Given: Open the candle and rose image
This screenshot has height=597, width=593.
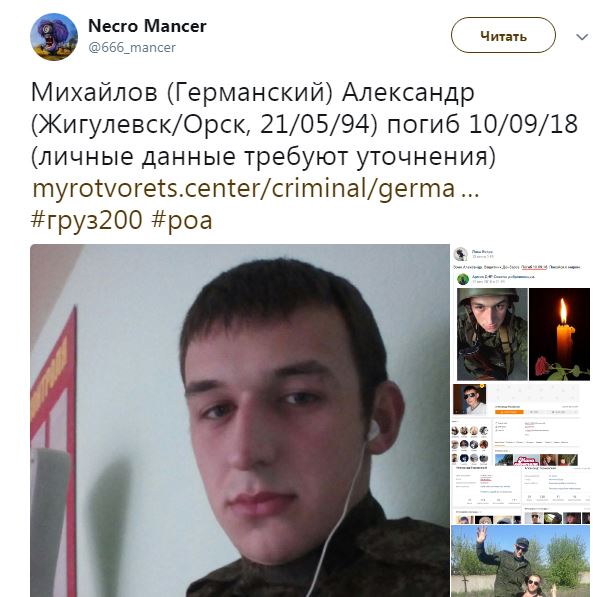Looking at the screenshot, I should coord(559,334).
